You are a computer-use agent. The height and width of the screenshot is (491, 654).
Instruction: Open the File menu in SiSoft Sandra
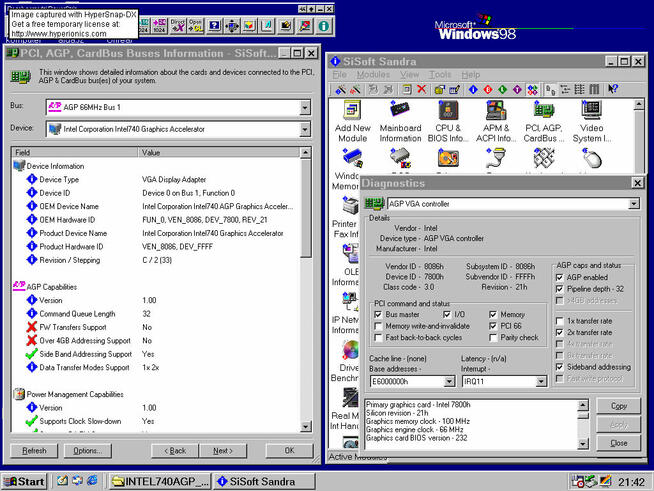[x=340, y=75]
